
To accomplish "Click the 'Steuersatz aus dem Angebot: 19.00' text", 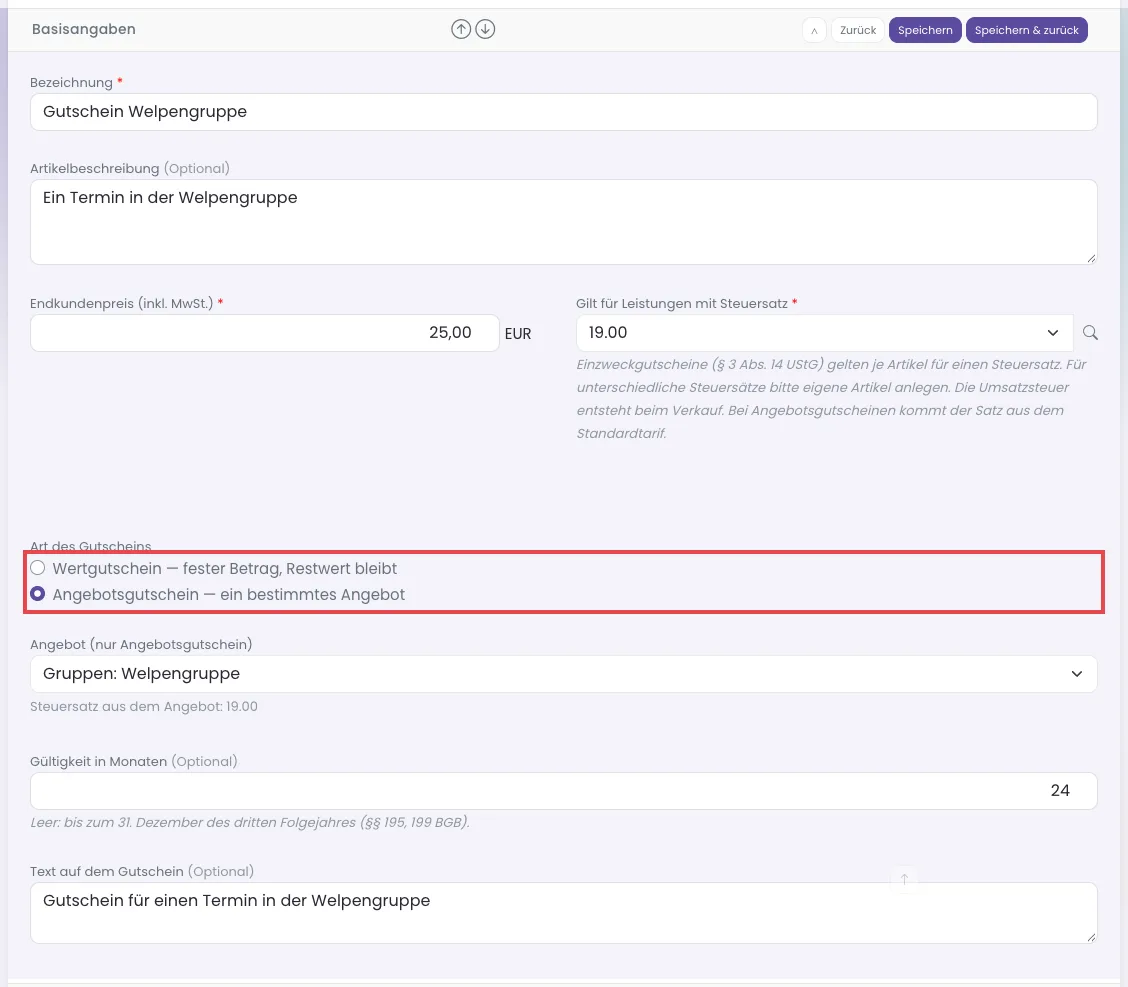I will (144, 706).
